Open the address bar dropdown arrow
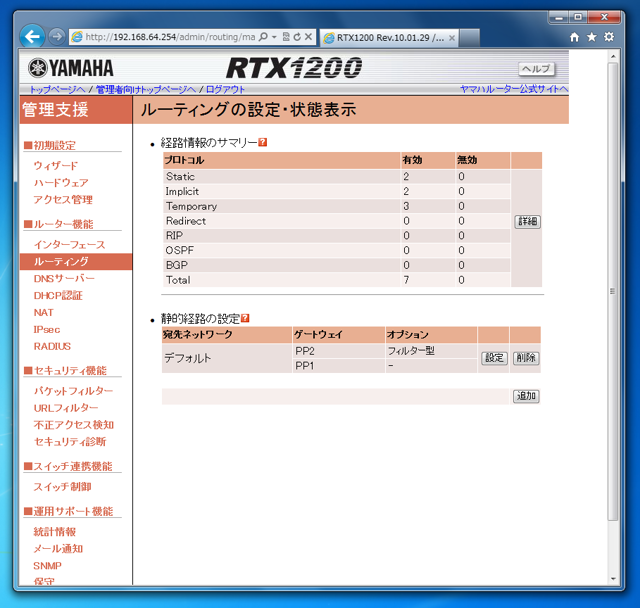640x608 pixels. point(274,37)
